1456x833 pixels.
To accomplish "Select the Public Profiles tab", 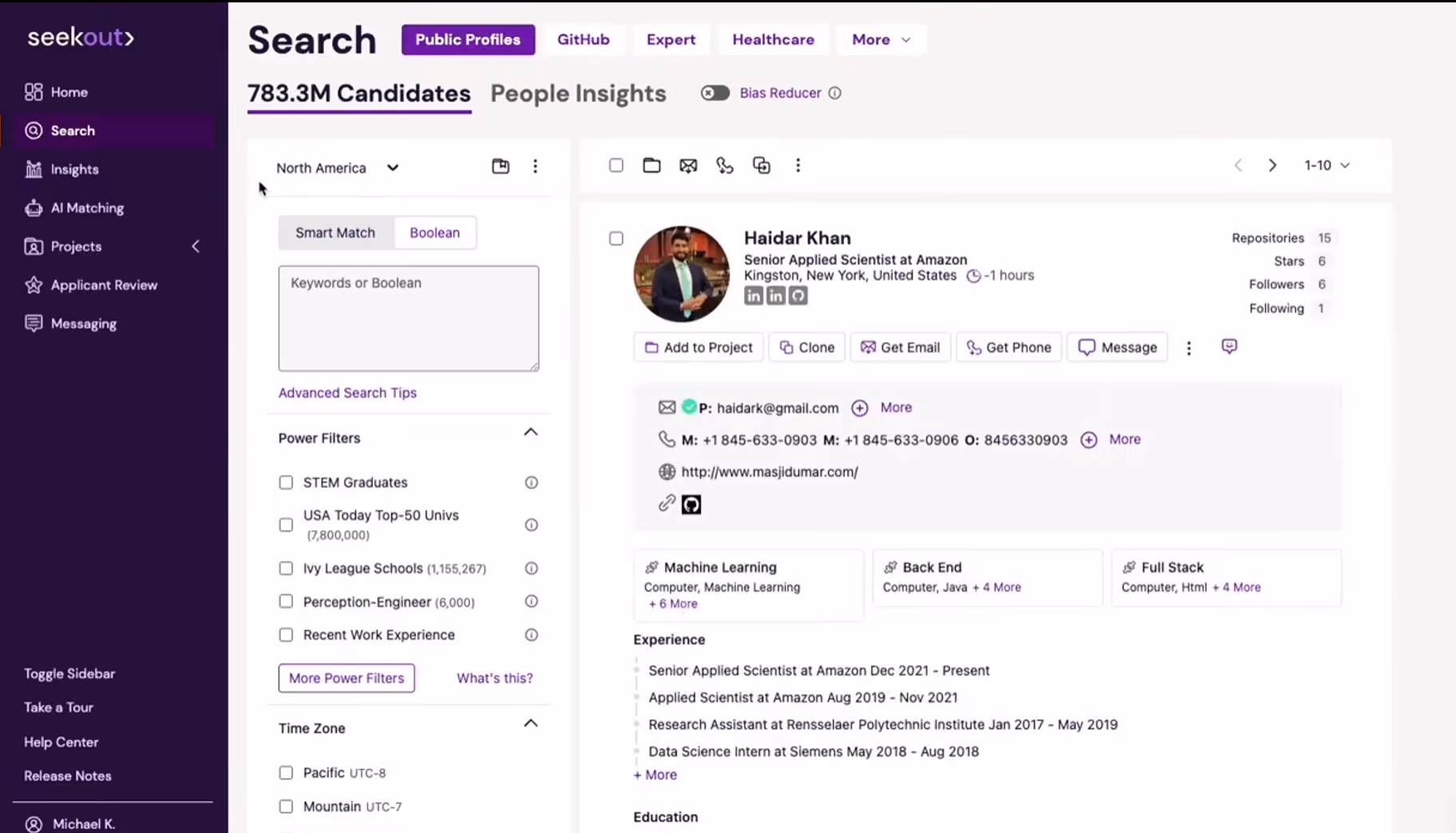I will click(468, 39).
